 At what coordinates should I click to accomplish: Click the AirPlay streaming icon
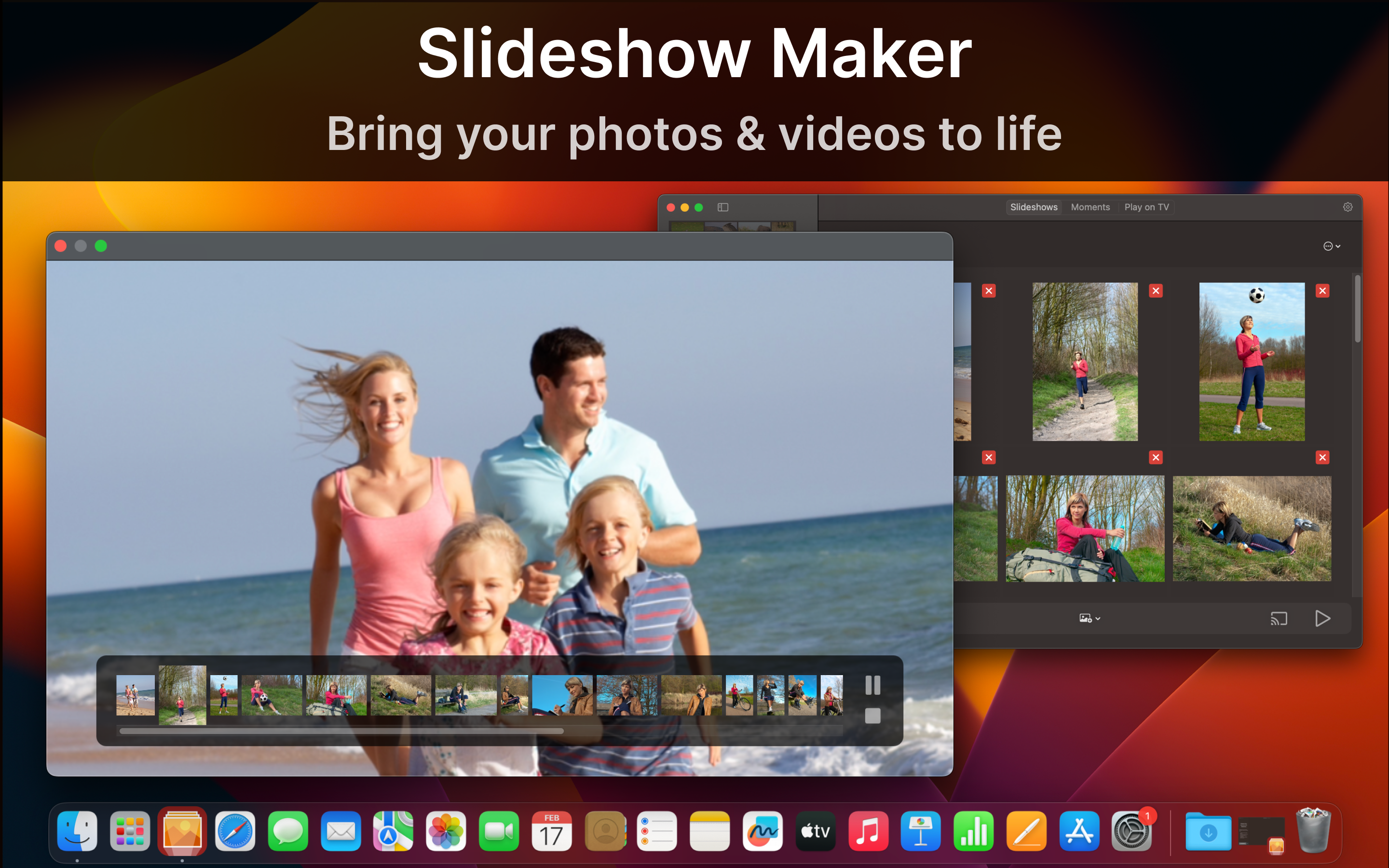pos(1279,618)
